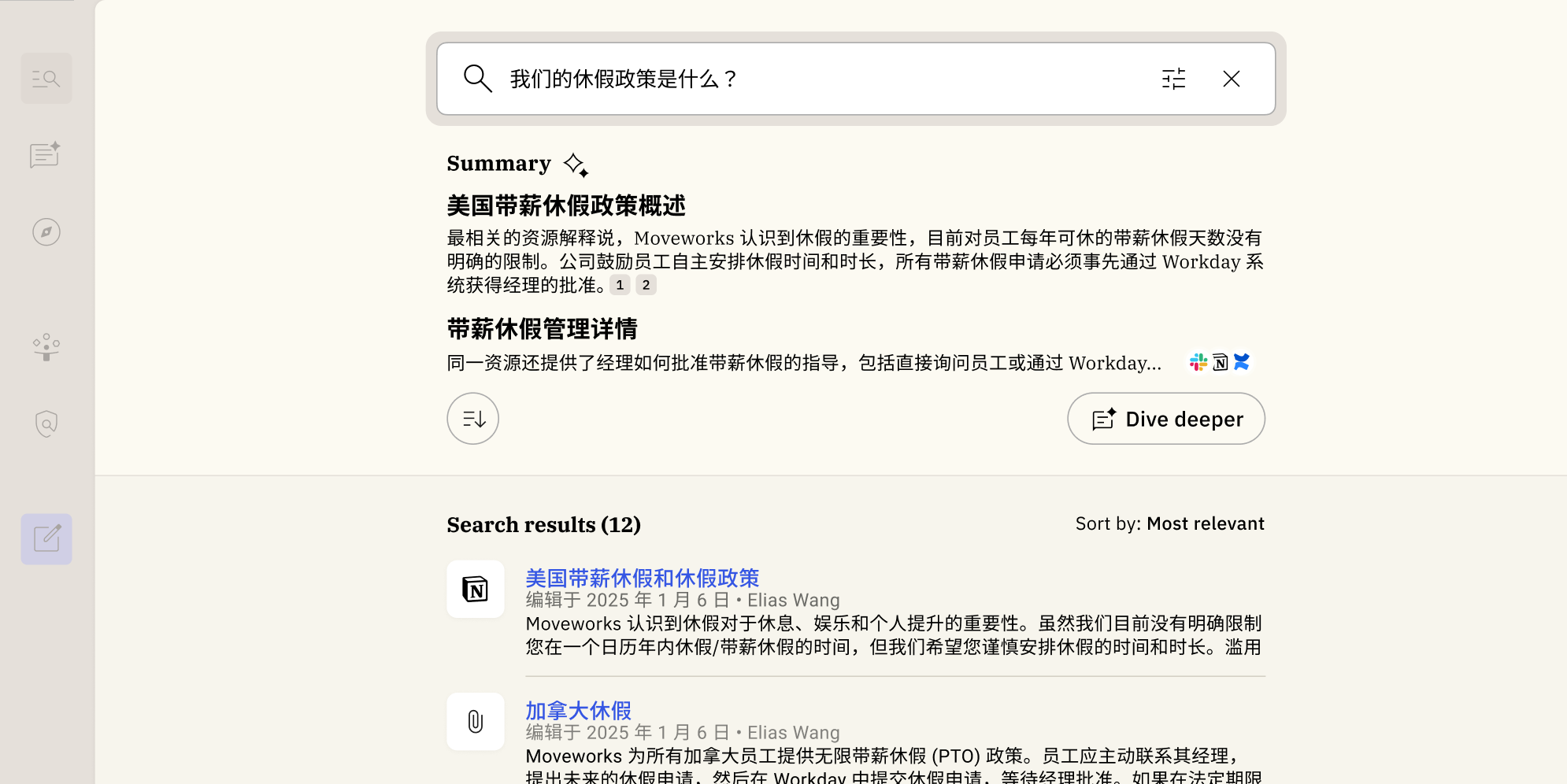Screen dimensions: 1567x784
Task: Click the magnifying glass search icon
Action: [x=477, y=79]
